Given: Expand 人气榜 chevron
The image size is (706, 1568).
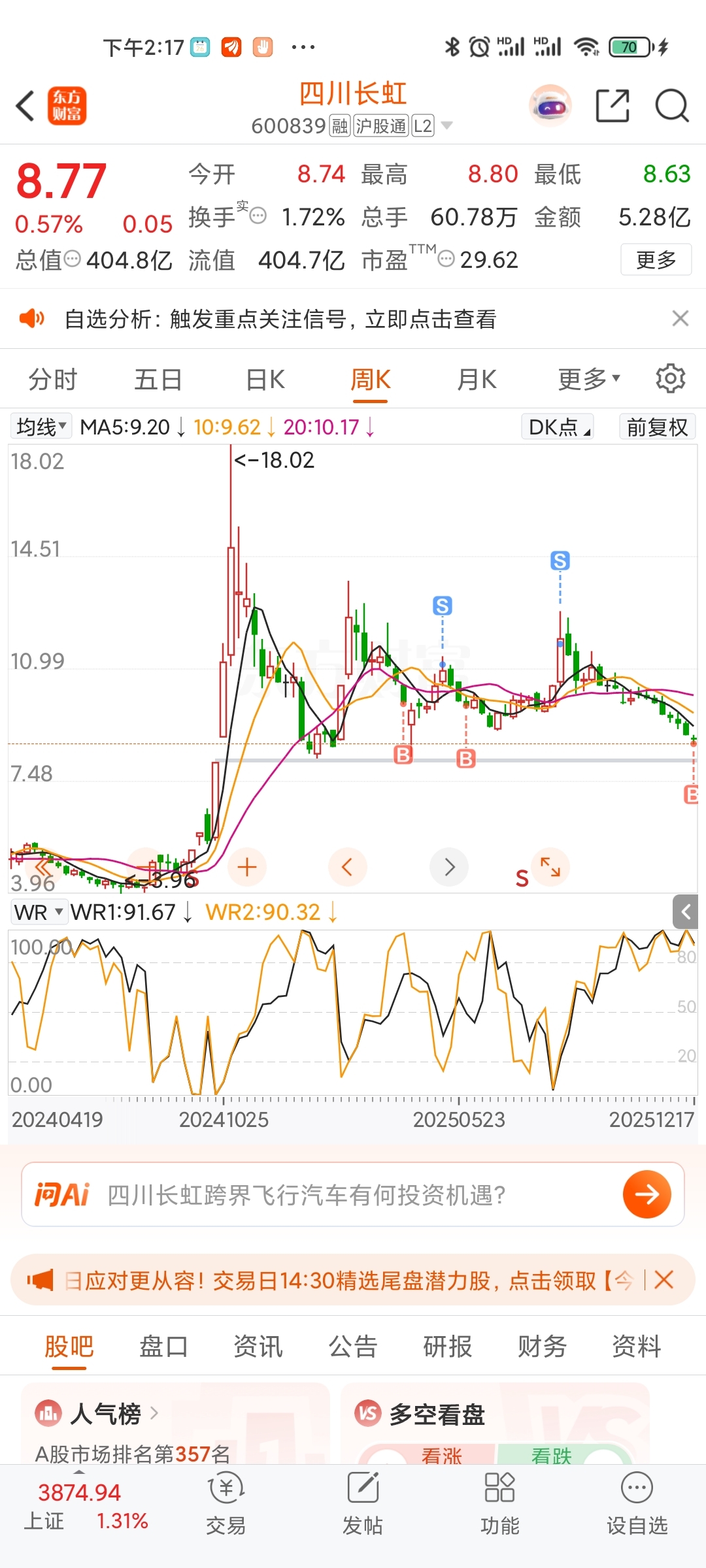Looking at the screenshot, I should 154,1413.
